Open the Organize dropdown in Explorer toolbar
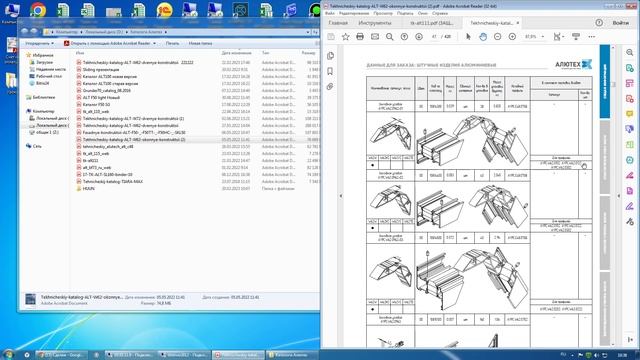The width and height of the screenshot is (640, 360). 40,43
